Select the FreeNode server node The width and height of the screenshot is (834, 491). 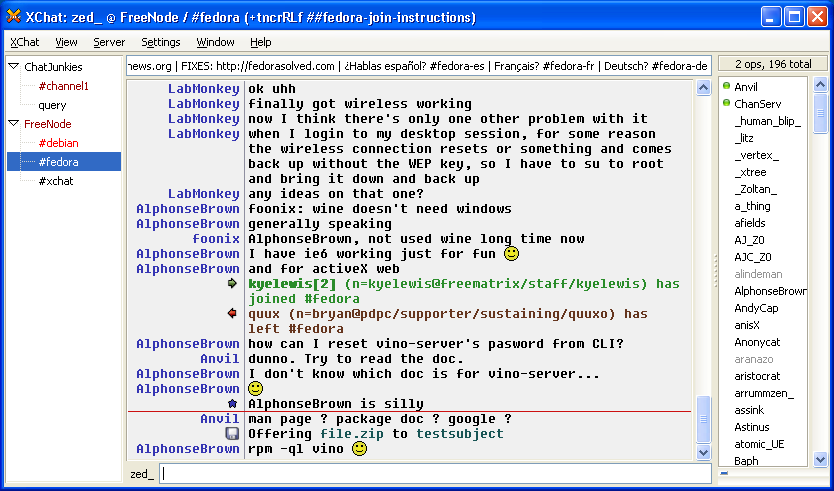tap(48, 124)
